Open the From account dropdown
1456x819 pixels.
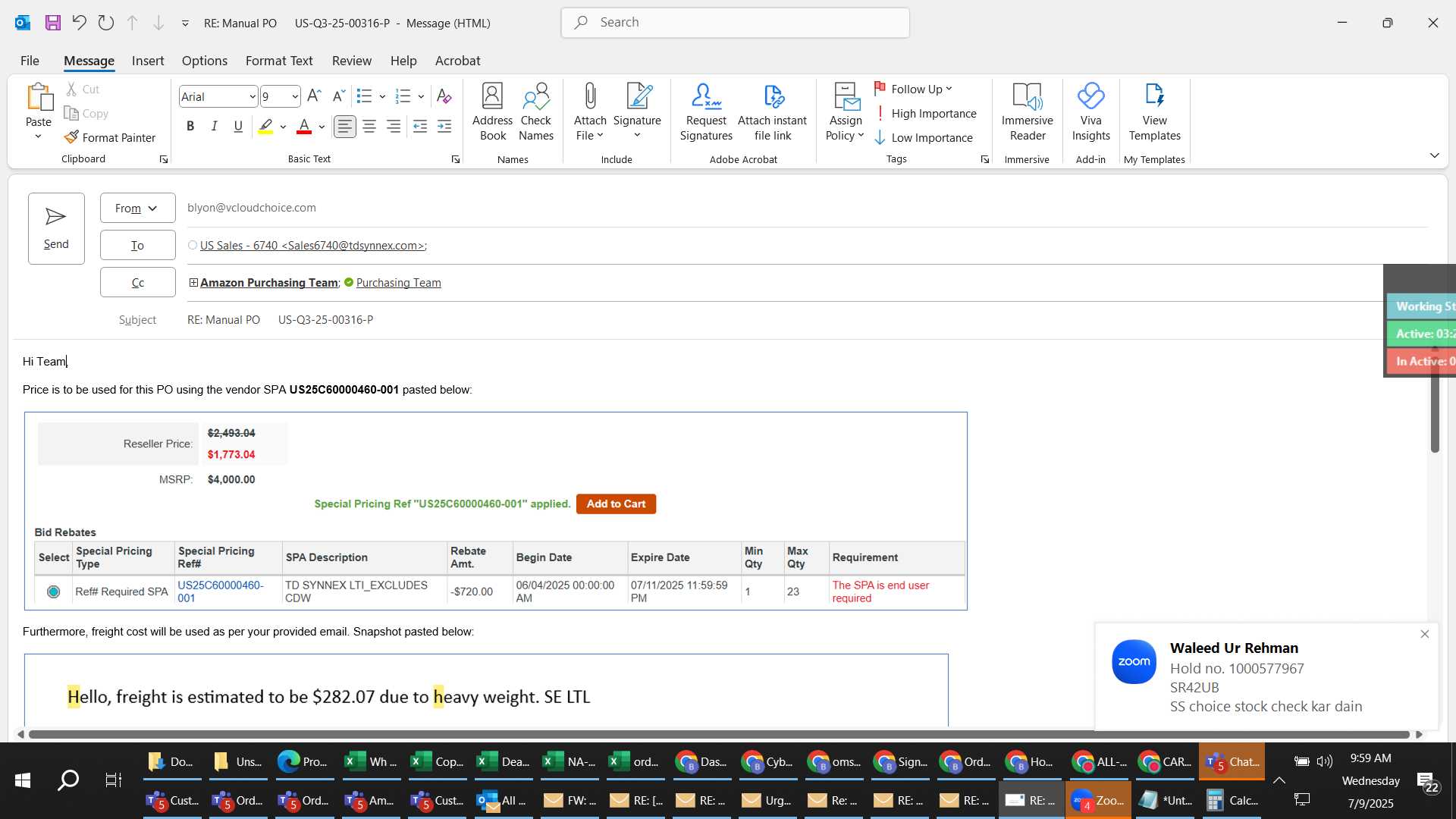(x=137, y=208)
